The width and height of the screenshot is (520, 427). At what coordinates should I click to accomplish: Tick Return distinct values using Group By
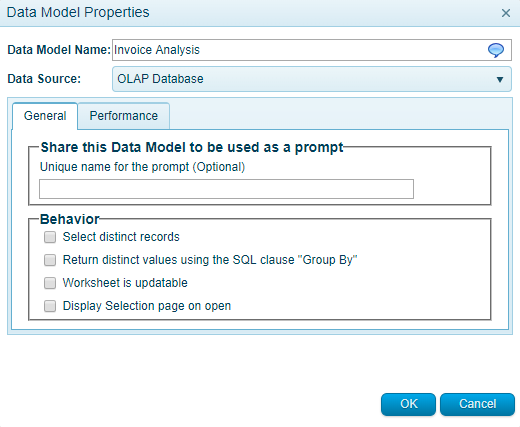click(50, 260)
